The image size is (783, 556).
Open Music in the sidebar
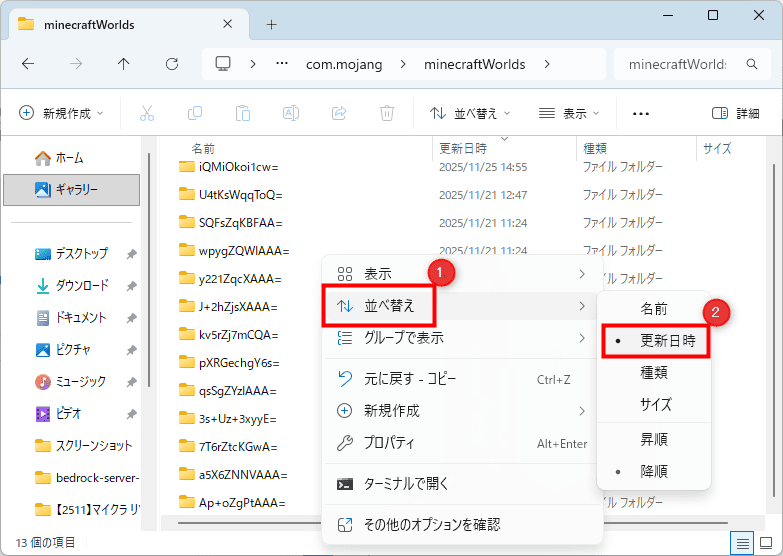pyautogui.click(x=70, y=382)
